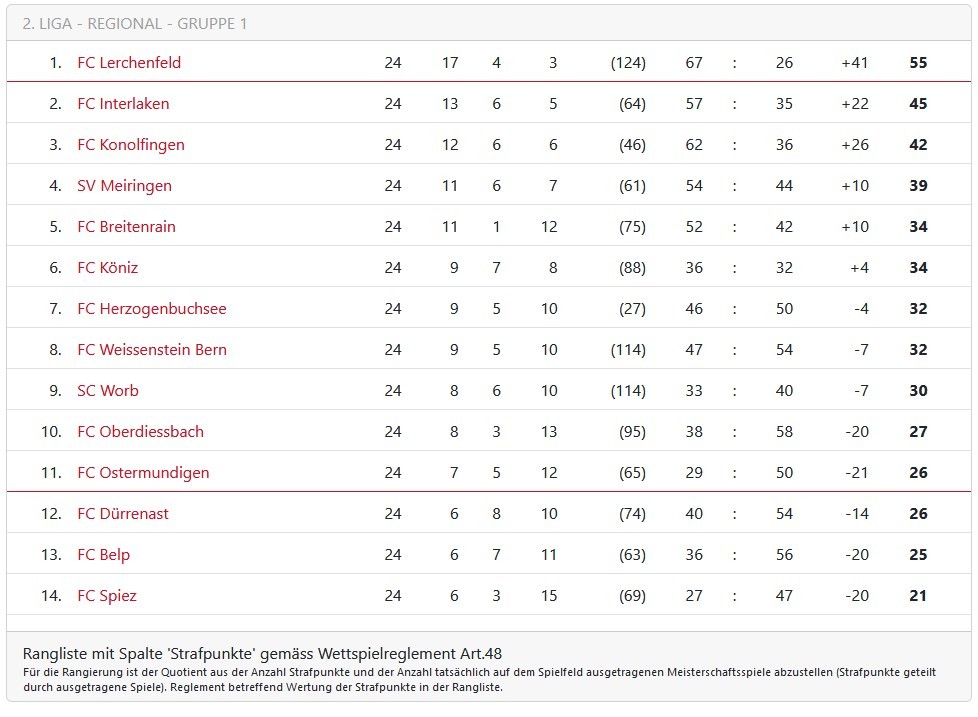The width and height of the screenshot is (978, 717).
Task: Click FC Spiez's 21 points total
Action: (x=918, y=596)
